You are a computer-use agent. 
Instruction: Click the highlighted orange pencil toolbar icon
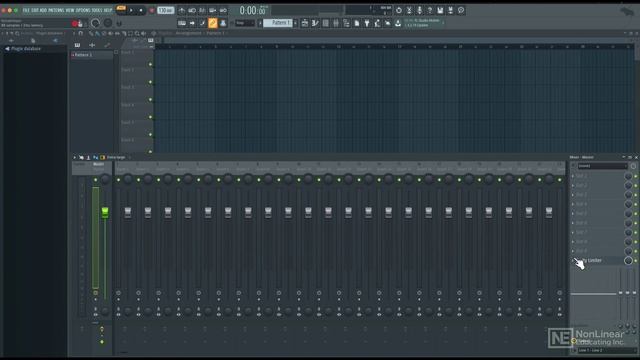pos(212,23)
